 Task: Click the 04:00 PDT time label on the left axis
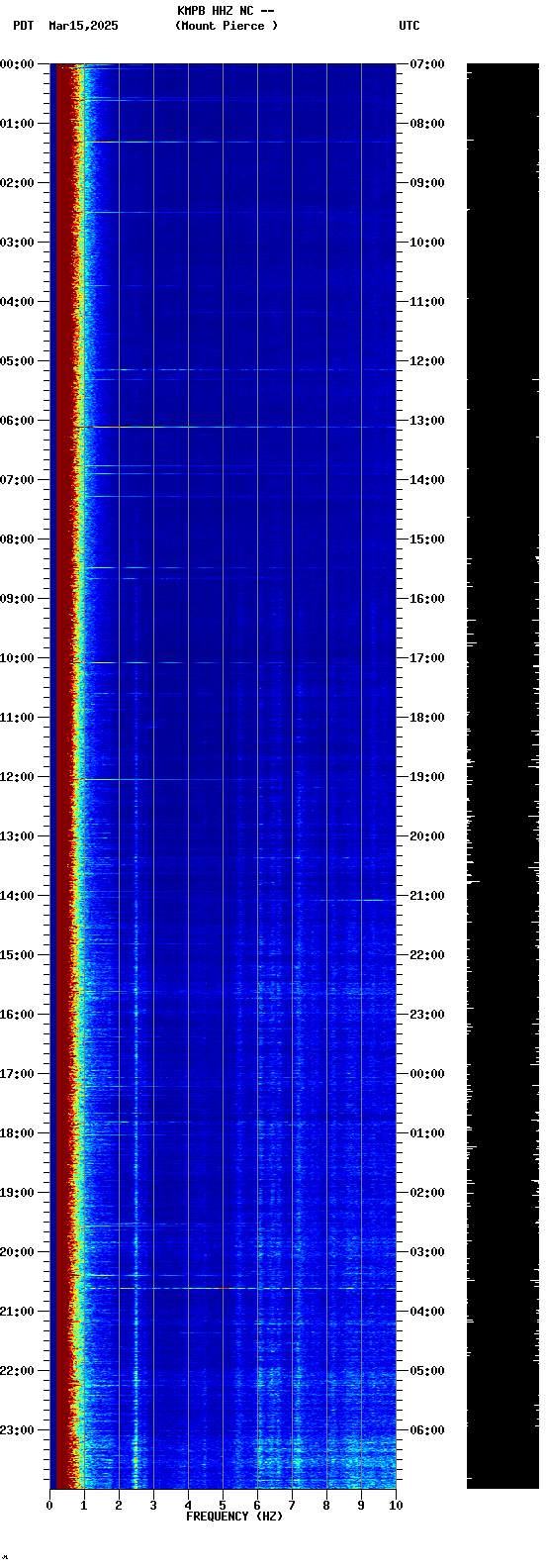tap(17, 302)
